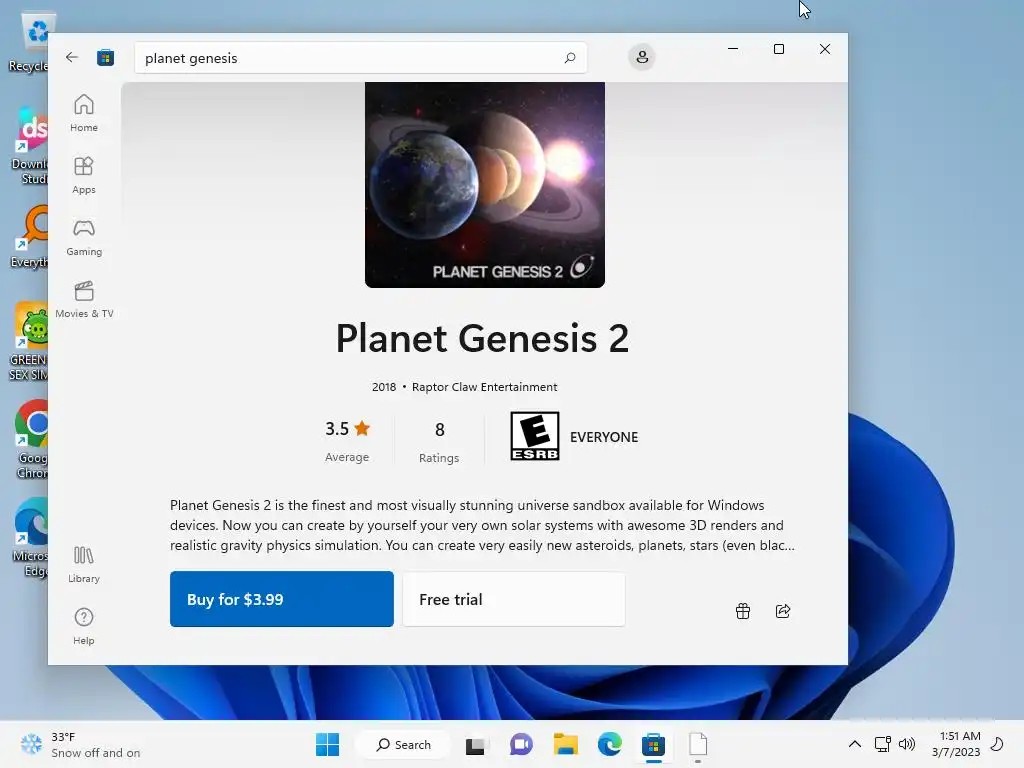
Task: Open File Explorer from taskbar
Action: (x=566, y=744)
